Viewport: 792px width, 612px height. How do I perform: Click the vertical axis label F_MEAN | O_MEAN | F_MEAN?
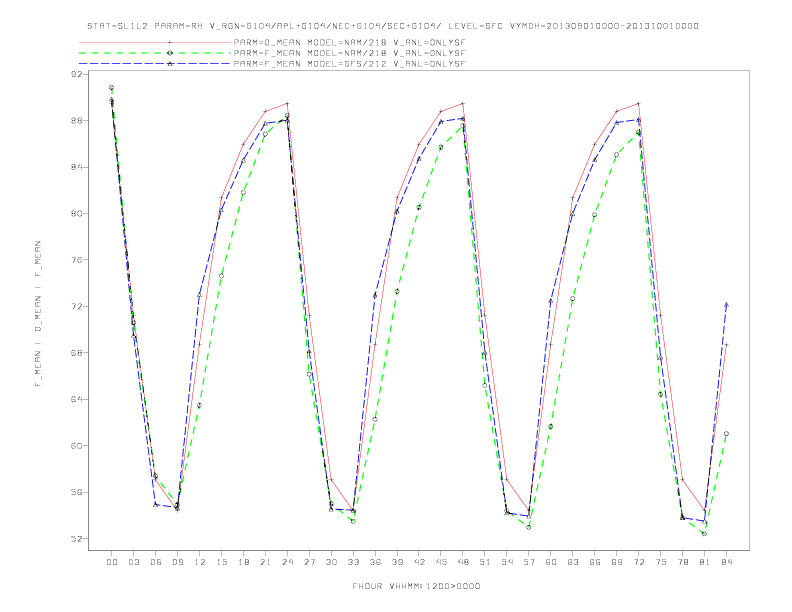coord(38,314)
